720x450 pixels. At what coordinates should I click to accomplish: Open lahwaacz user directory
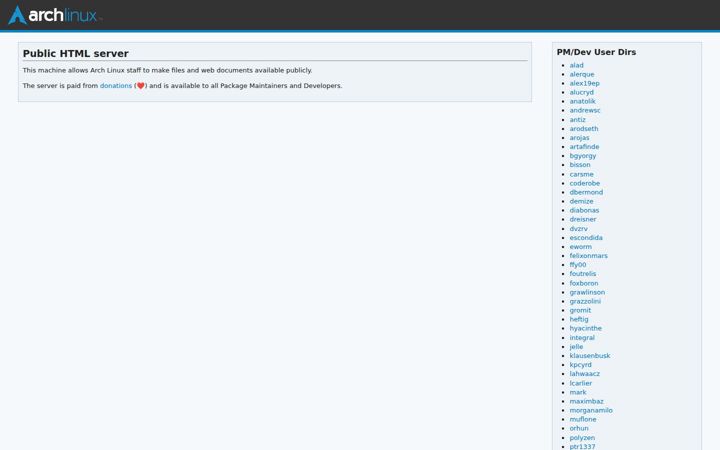pos(585,374)
